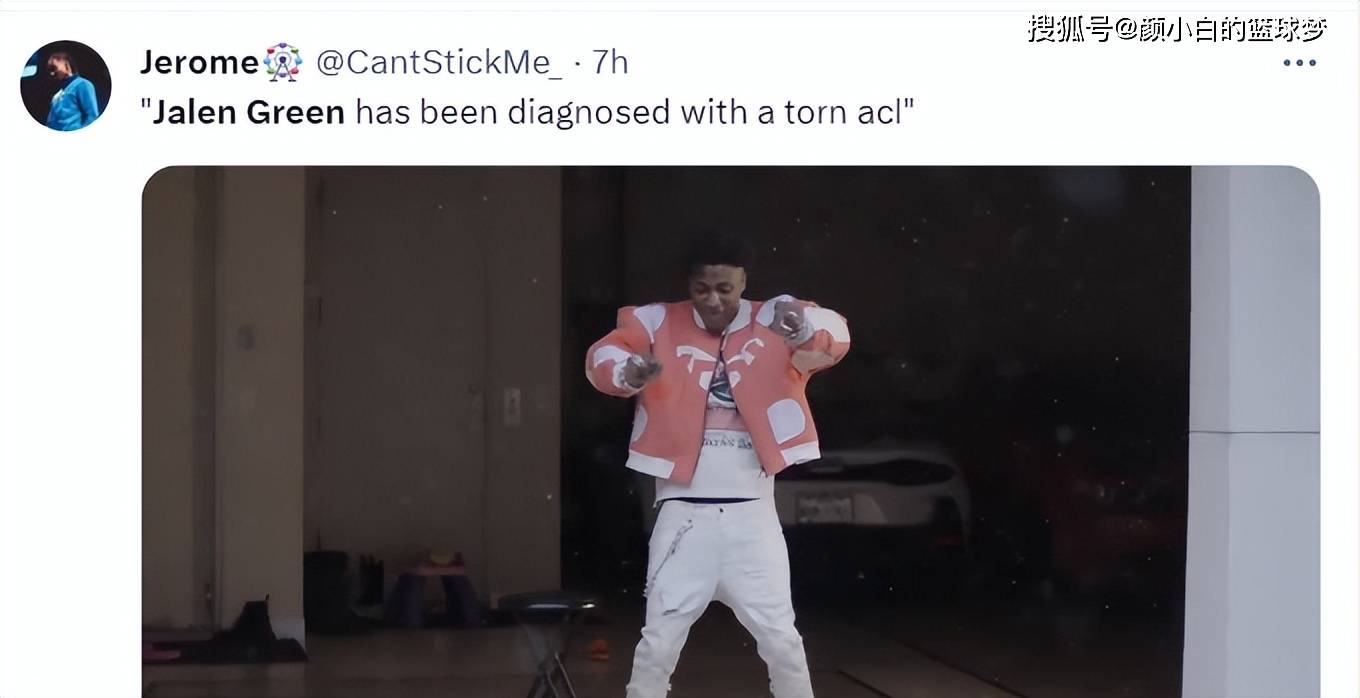Select the bold Jalen Green text
The image size is (1360, 698).
point(249,112)
